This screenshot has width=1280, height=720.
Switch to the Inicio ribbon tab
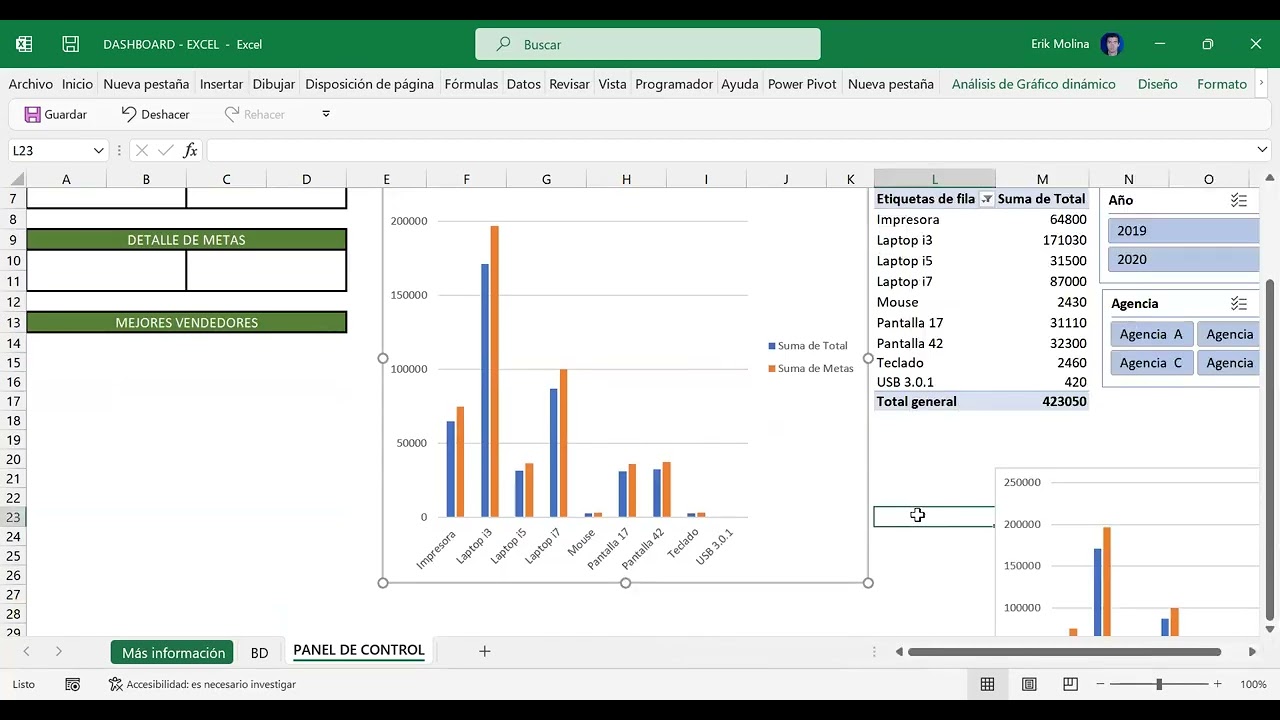[77, 84]
